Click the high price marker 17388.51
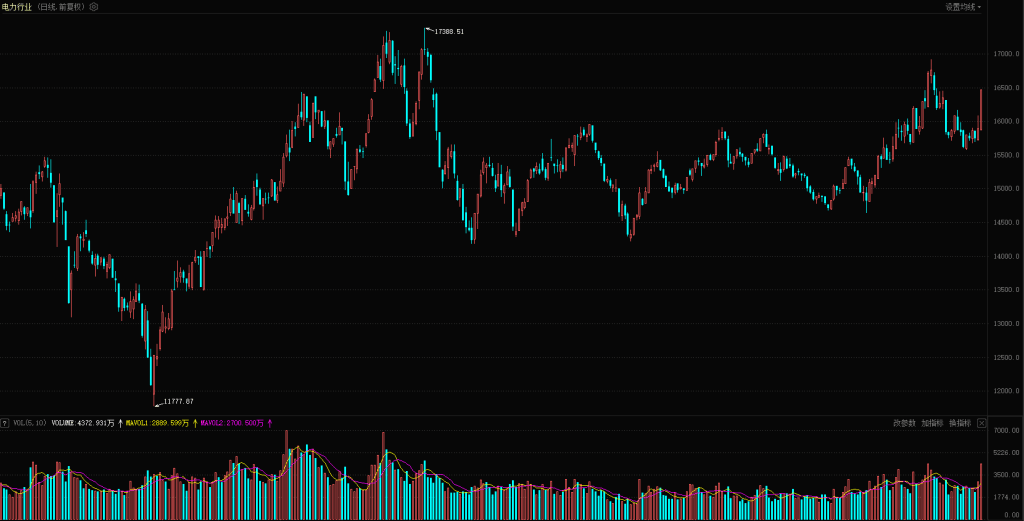This screenshot has width=1024, height=521. [449, 32]
